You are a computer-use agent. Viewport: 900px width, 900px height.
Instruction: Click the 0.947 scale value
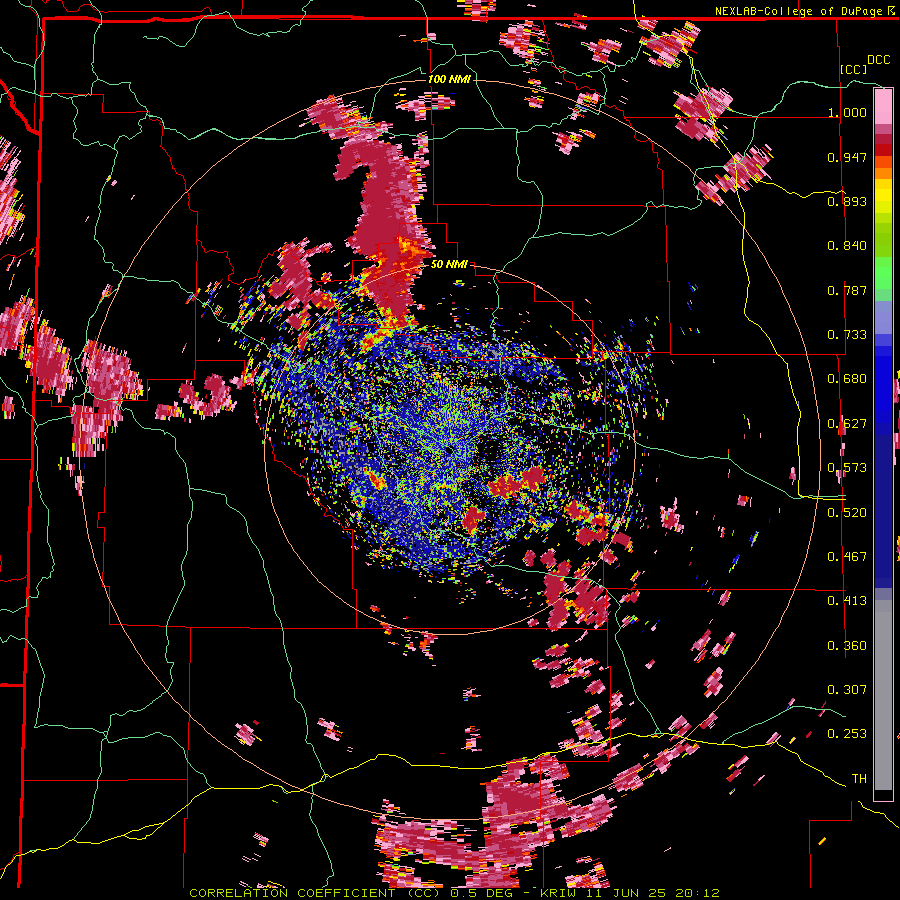coord(847,157)
